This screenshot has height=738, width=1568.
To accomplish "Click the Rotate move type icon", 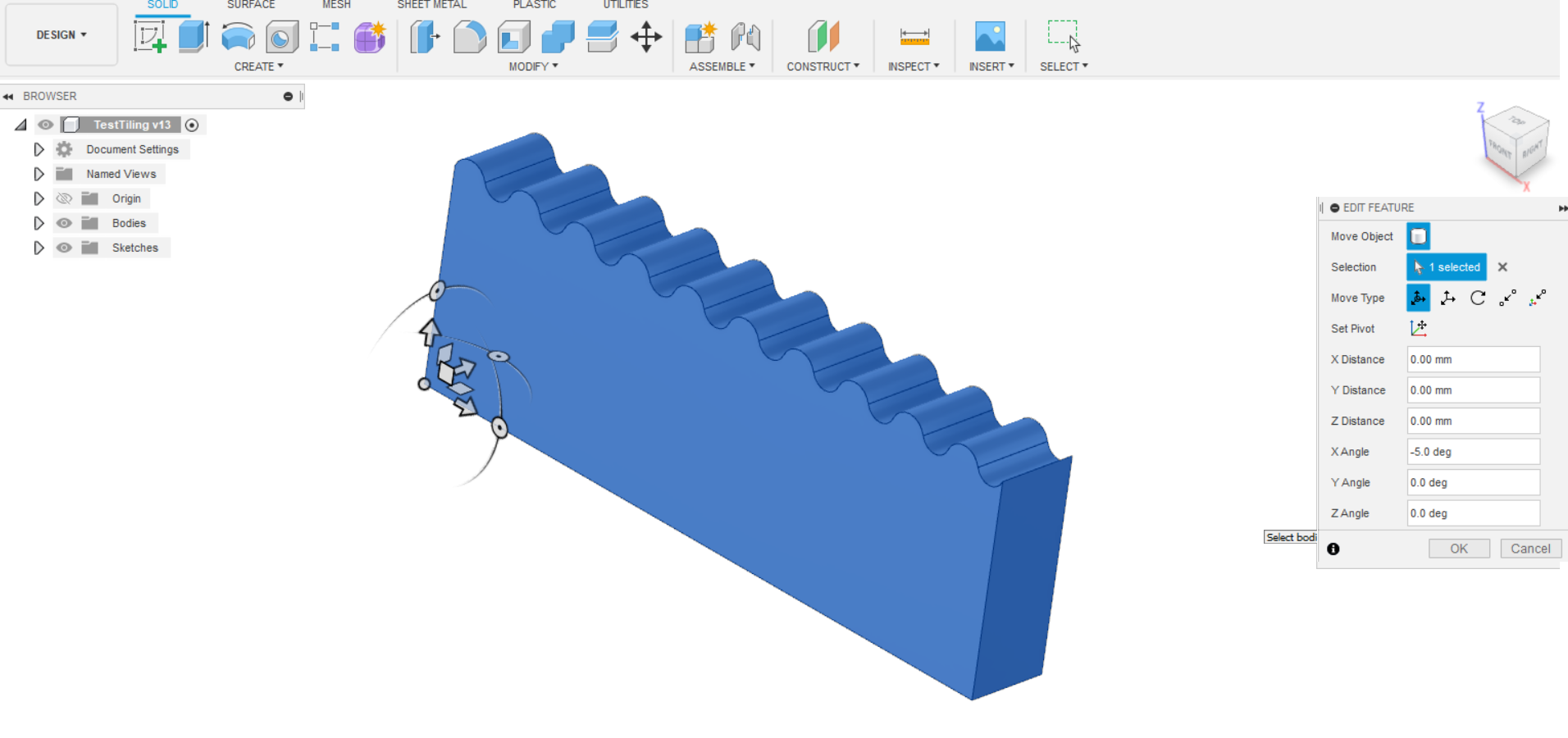I will point(1477,298).
